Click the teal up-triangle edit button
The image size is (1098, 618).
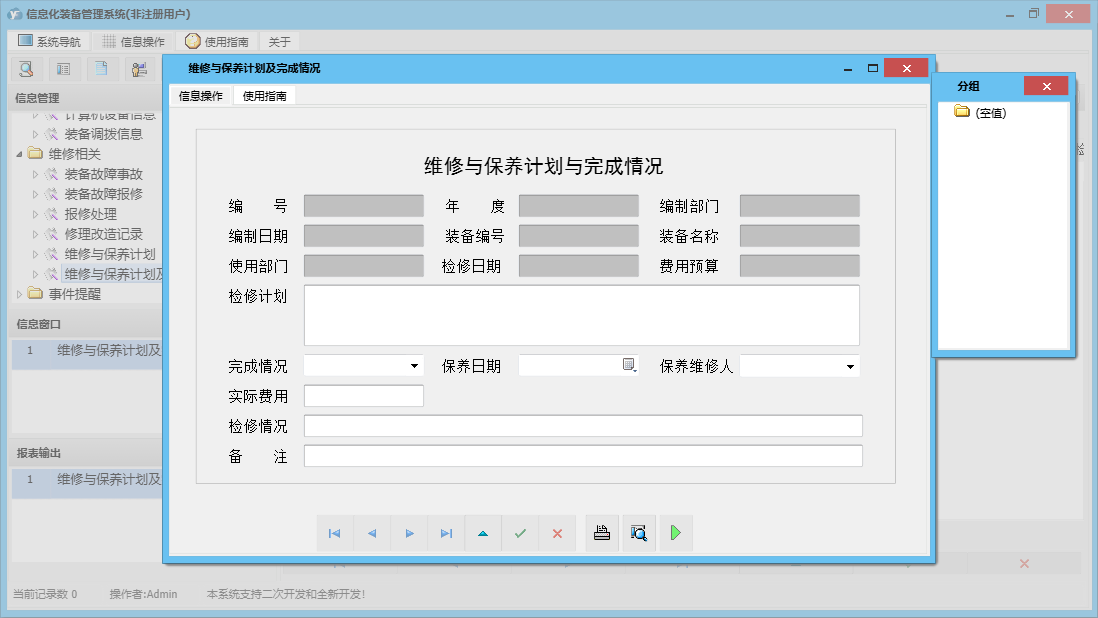pyautogui.click(x=483, y=534)
